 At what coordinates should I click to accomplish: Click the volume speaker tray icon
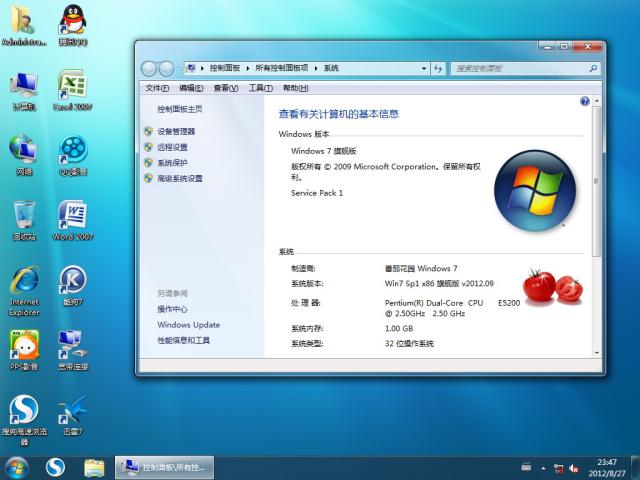click(x=573, y=468)
